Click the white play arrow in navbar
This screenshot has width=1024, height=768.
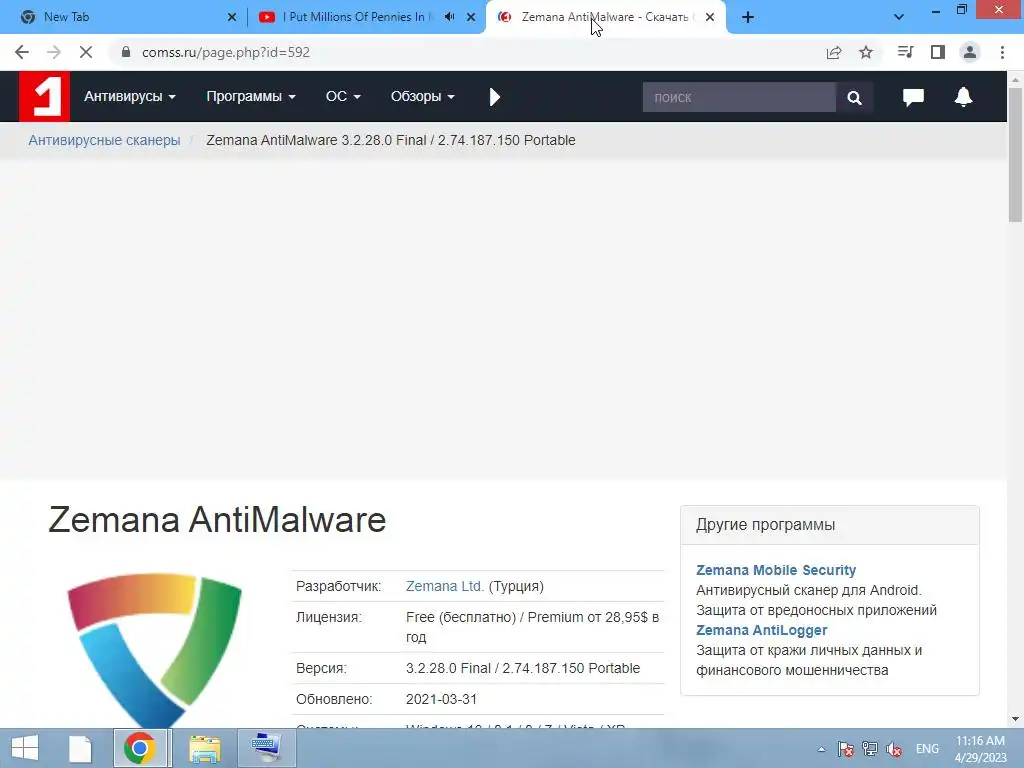[494, 97]
